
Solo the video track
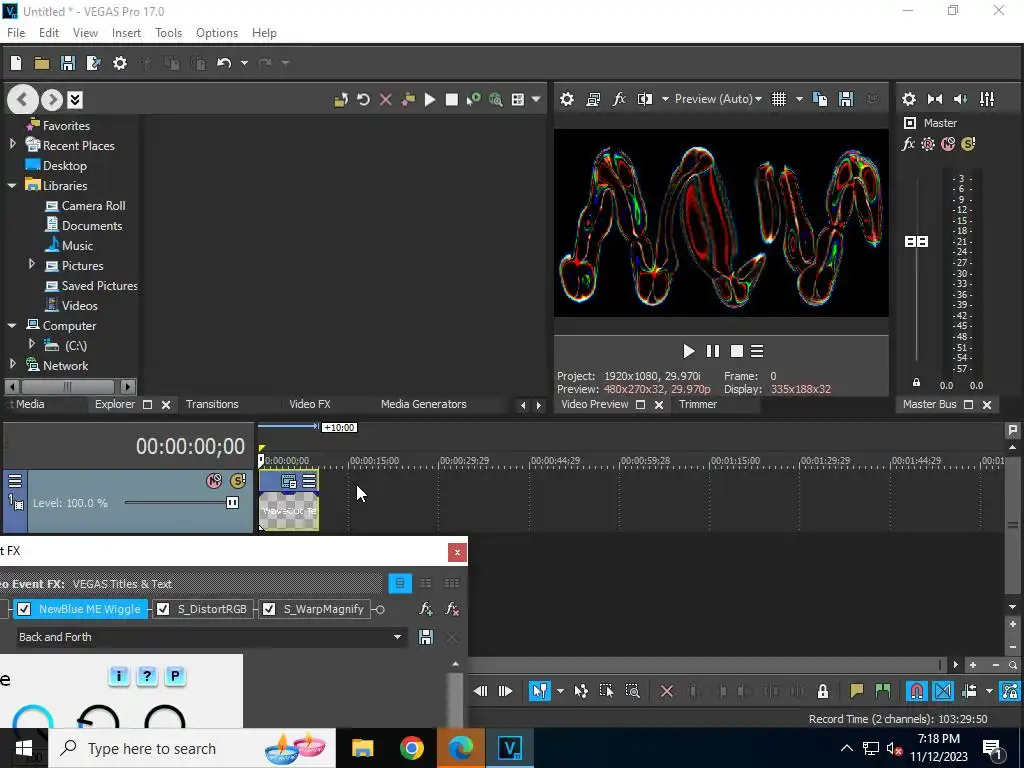[237, 481]
